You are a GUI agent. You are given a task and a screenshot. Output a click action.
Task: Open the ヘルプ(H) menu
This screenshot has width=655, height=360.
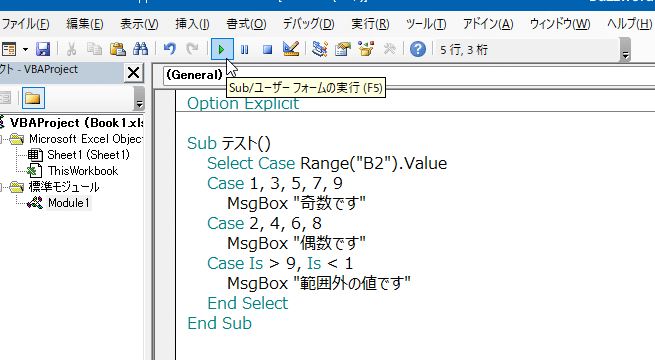point(629,24)
